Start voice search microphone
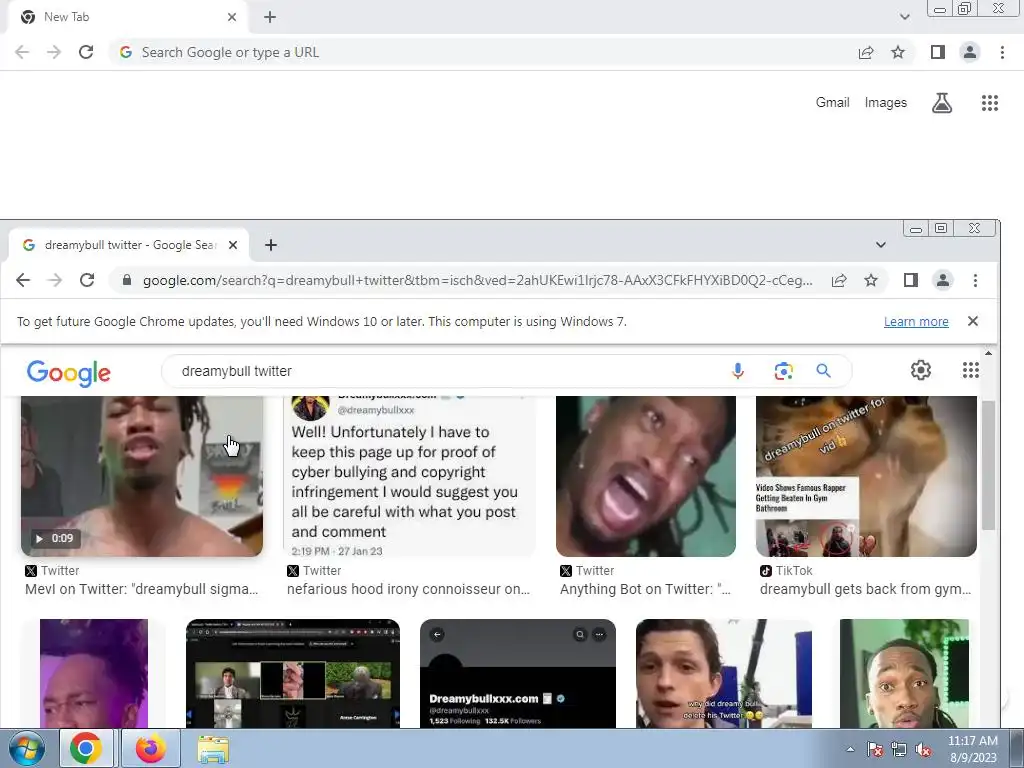 pos(737,371)
